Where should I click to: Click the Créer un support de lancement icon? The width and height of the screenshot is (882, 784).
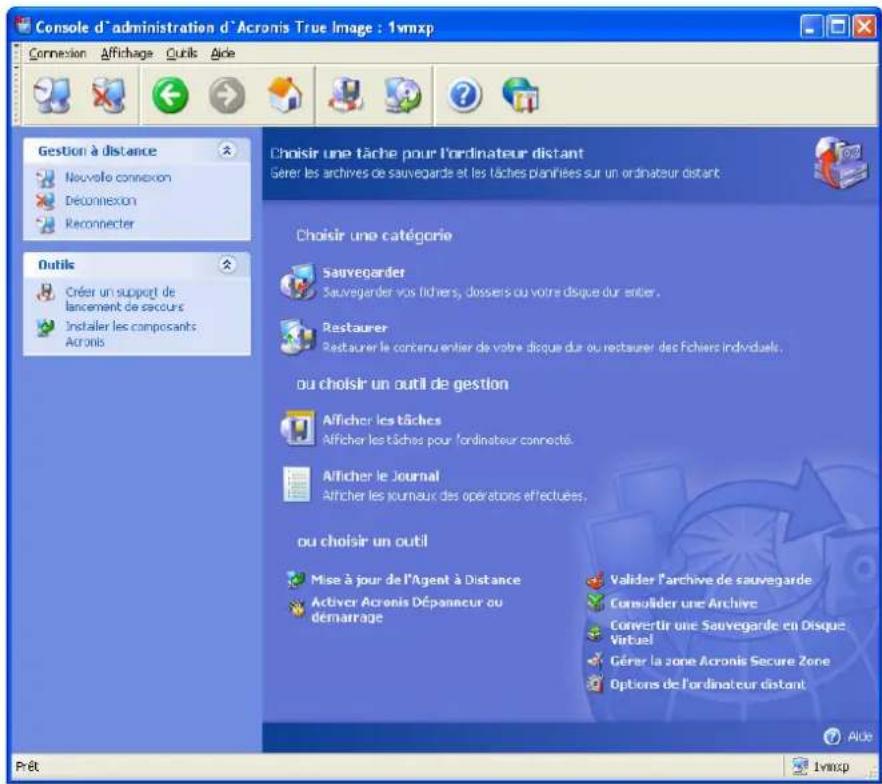pos(46,292)
